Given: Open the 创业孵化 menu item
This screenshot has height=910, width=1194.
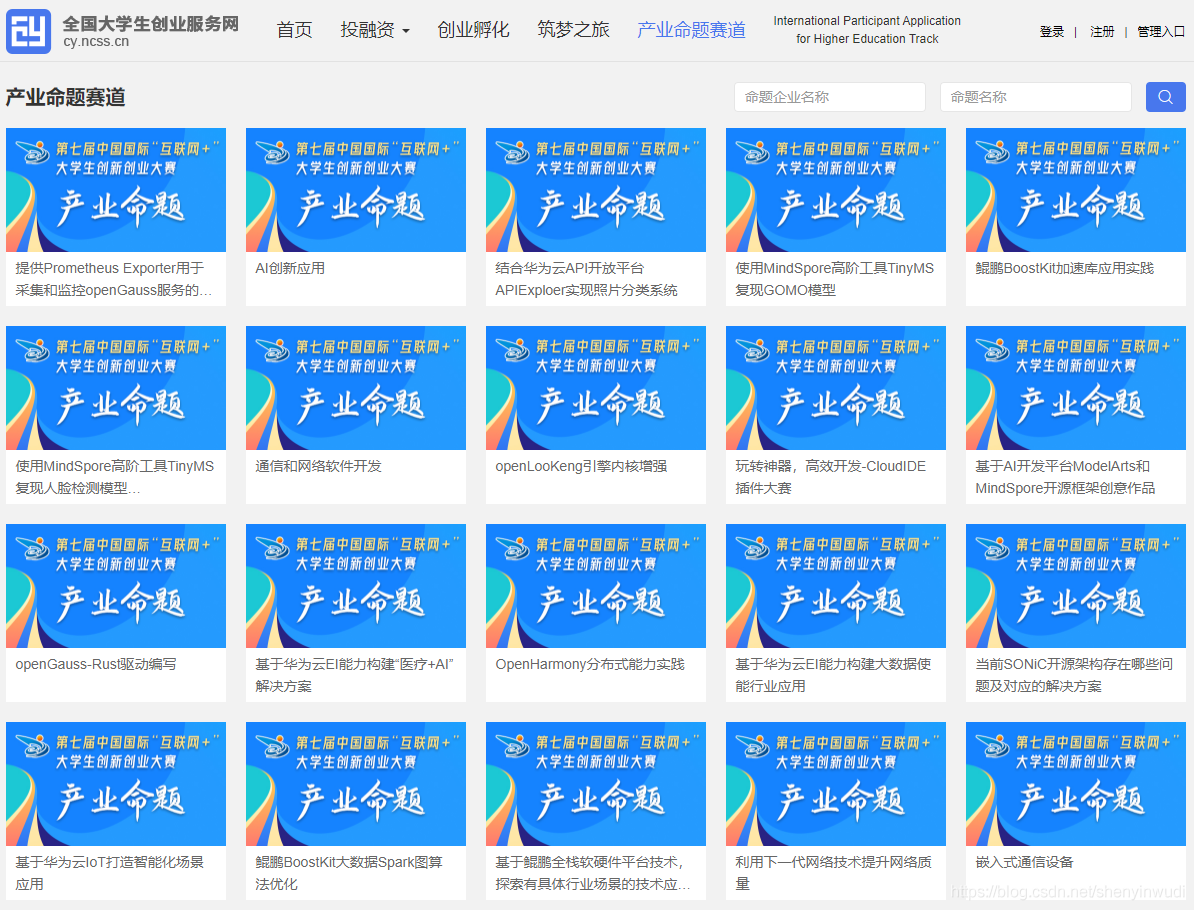Looking at the screenshot, I should point(473,30).
